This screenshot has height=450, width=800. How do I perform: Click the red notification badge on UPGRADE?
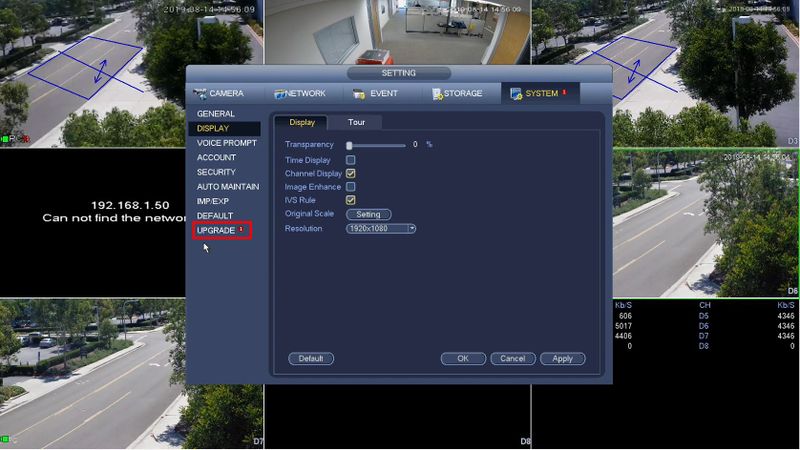point(241,230)
